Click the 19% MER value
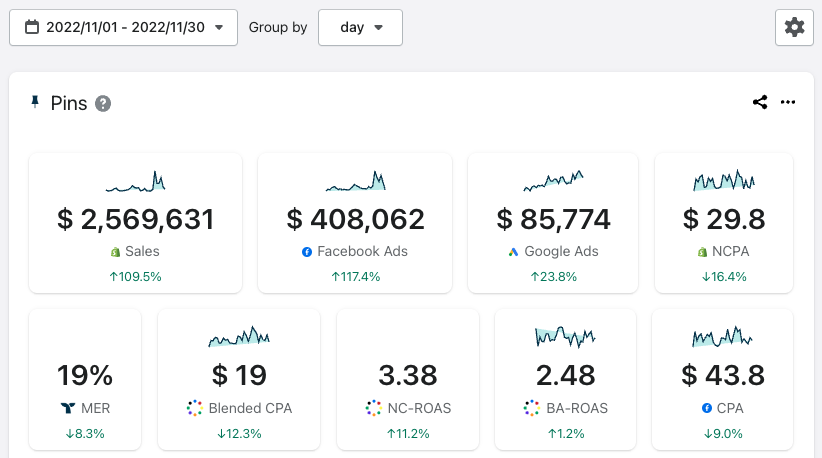The height and width of the screenshot is (458, 822). (x=85, y=376)
